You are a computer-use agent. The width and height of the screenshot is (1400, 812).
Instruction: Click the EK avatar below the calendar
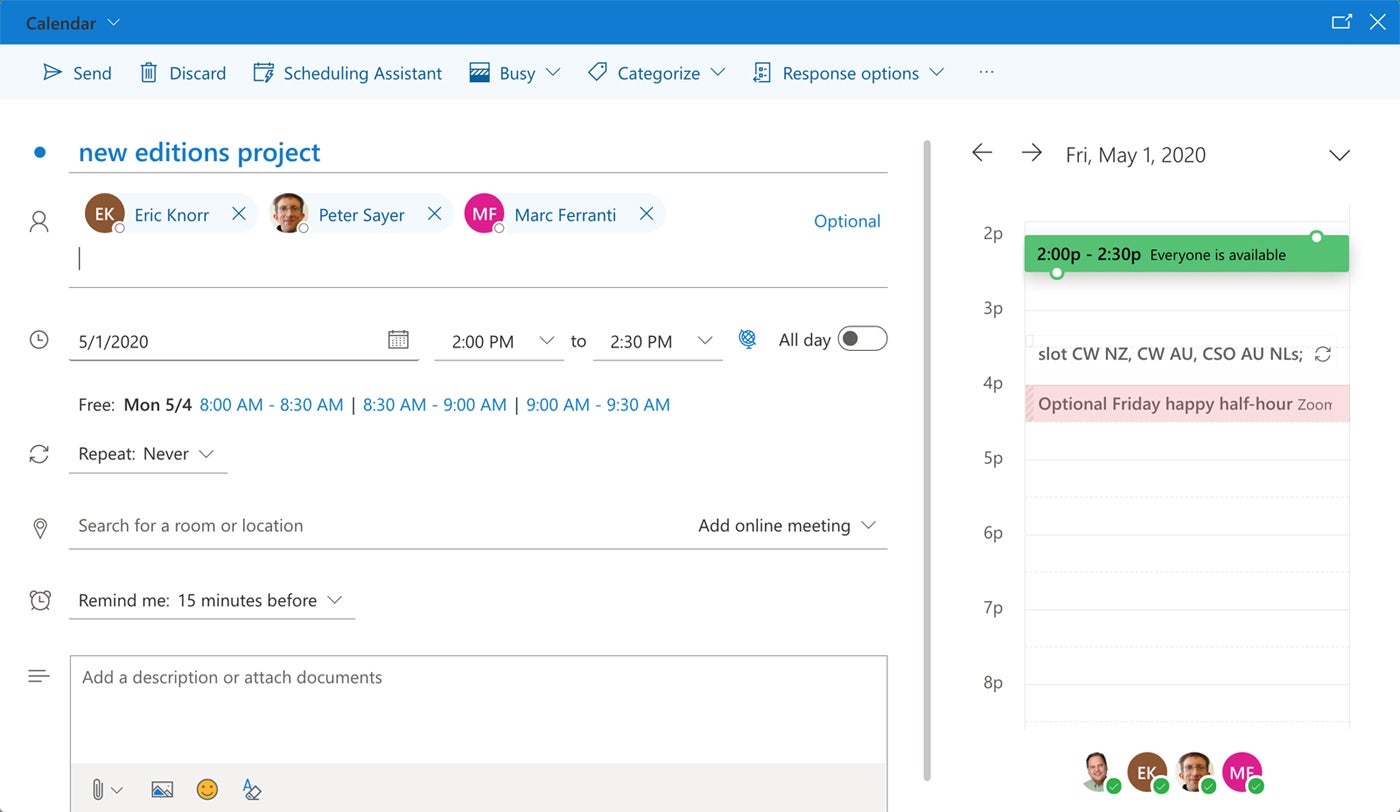1147,771
